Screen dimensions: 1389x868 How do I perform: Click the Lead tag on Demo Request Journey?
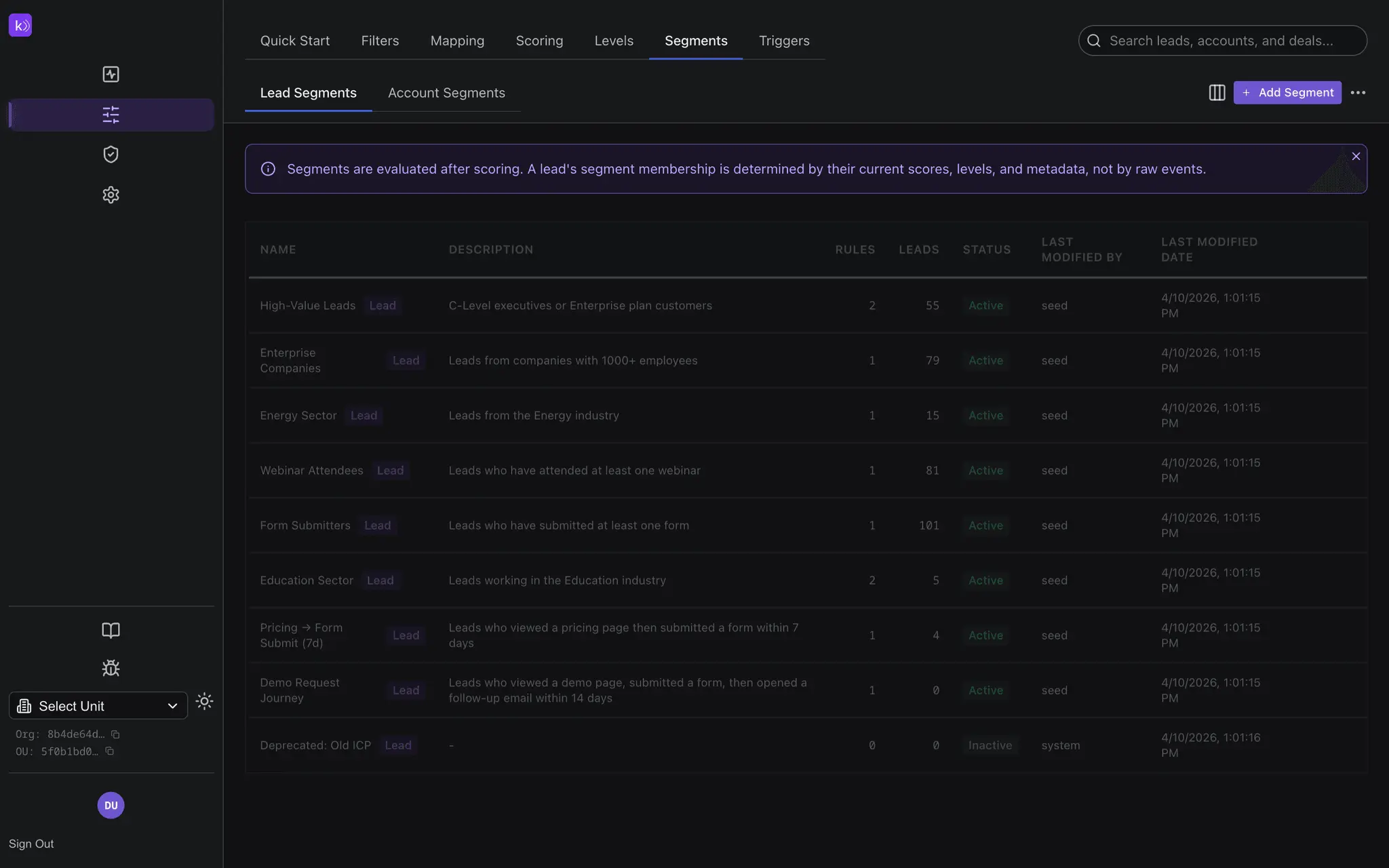[406, 690]
